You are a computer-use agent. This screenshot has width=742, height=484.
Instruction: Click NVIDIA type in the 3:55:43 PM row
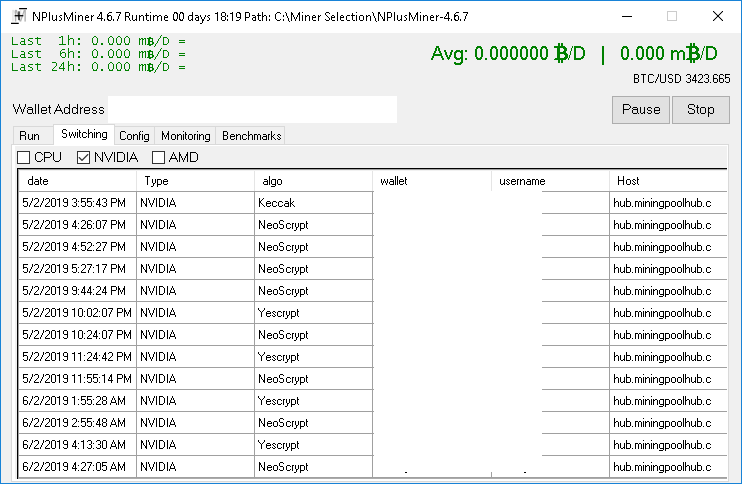pyautogui.click(x=195, y=203)
